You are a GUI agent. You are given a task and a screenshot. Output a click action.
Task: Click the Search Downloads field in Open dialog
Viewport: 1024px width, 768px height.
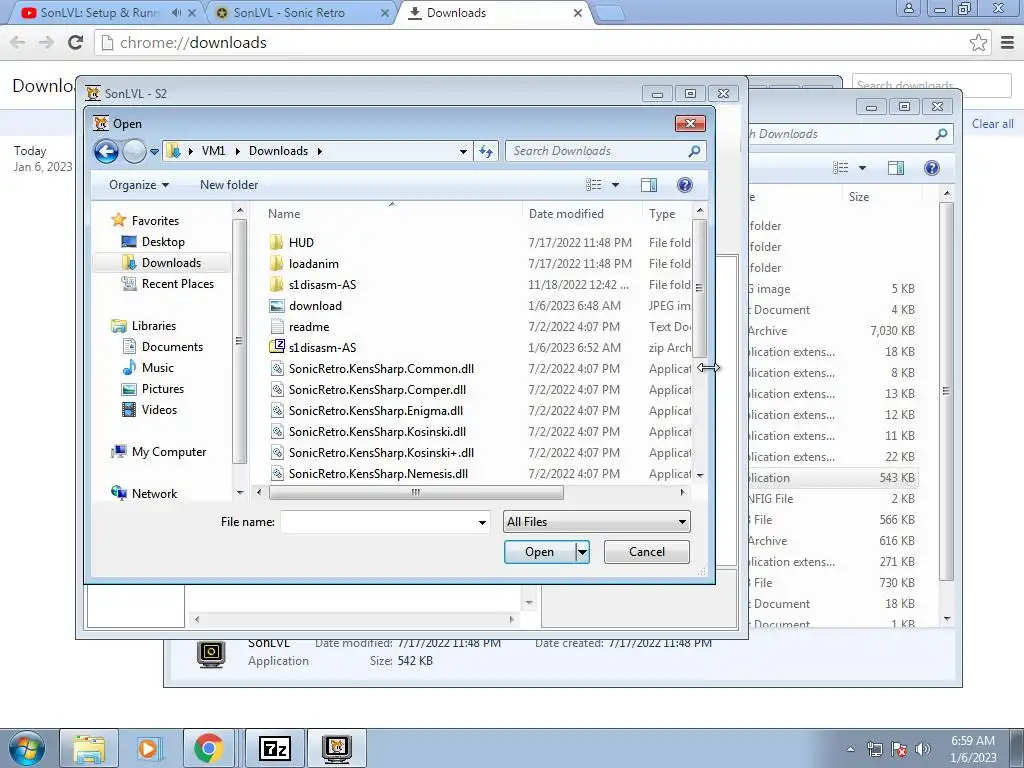click(605, 151)
